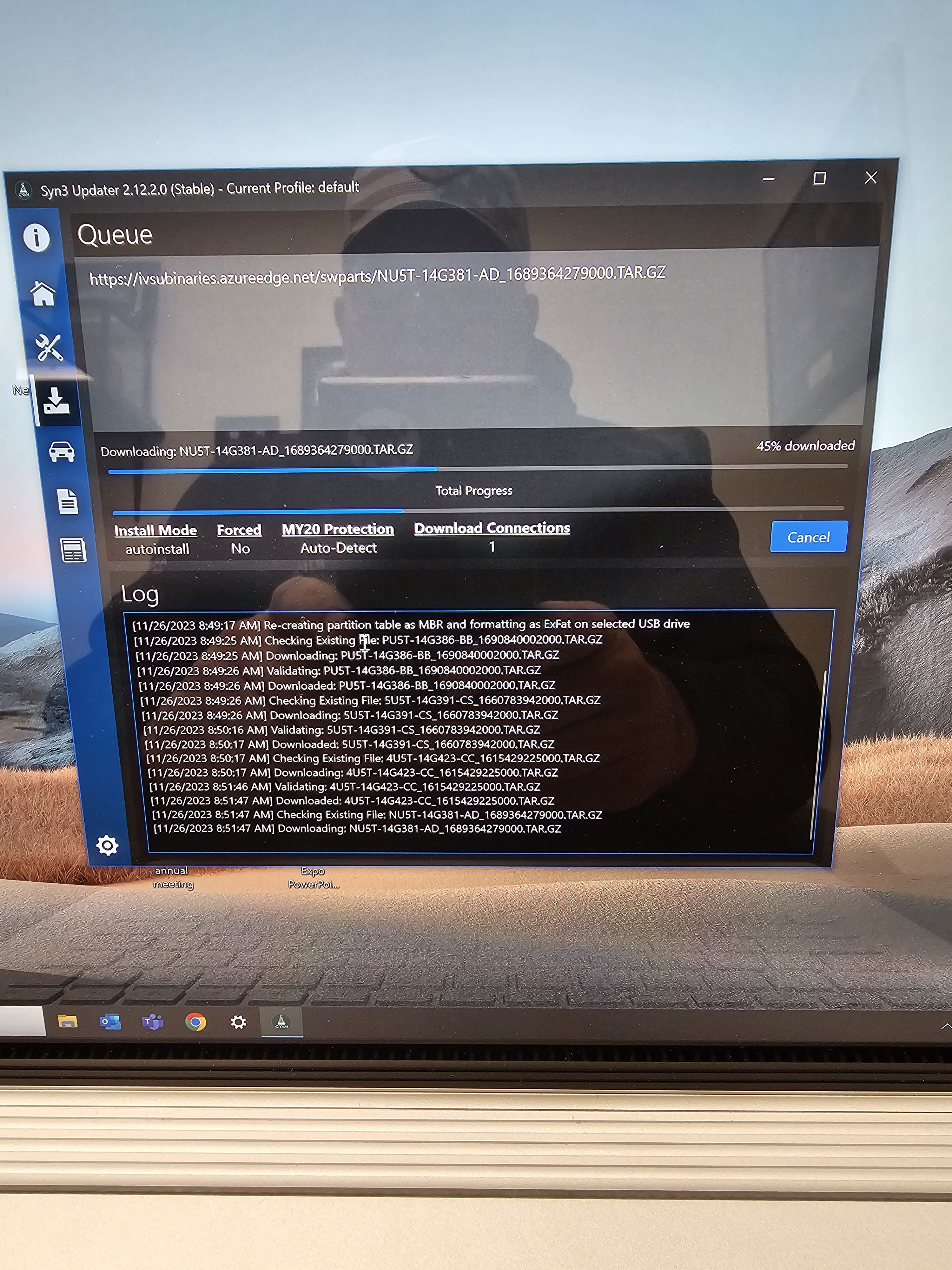952x1270 pixels.
Task: Cancel the current download
Action: 808,537
